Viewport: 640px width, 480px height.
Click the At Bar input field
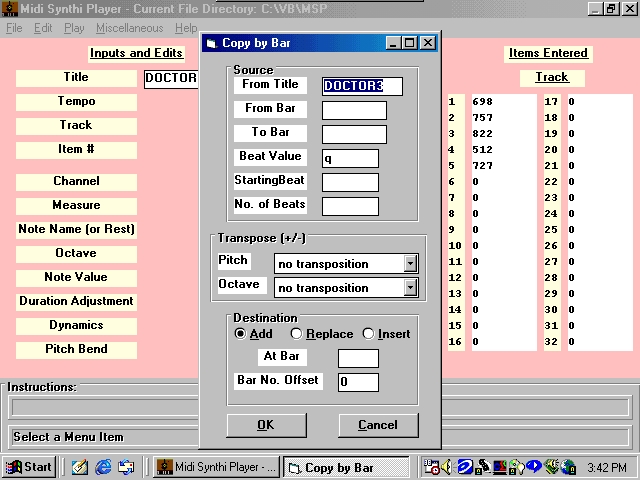click(x=358, y=358)
